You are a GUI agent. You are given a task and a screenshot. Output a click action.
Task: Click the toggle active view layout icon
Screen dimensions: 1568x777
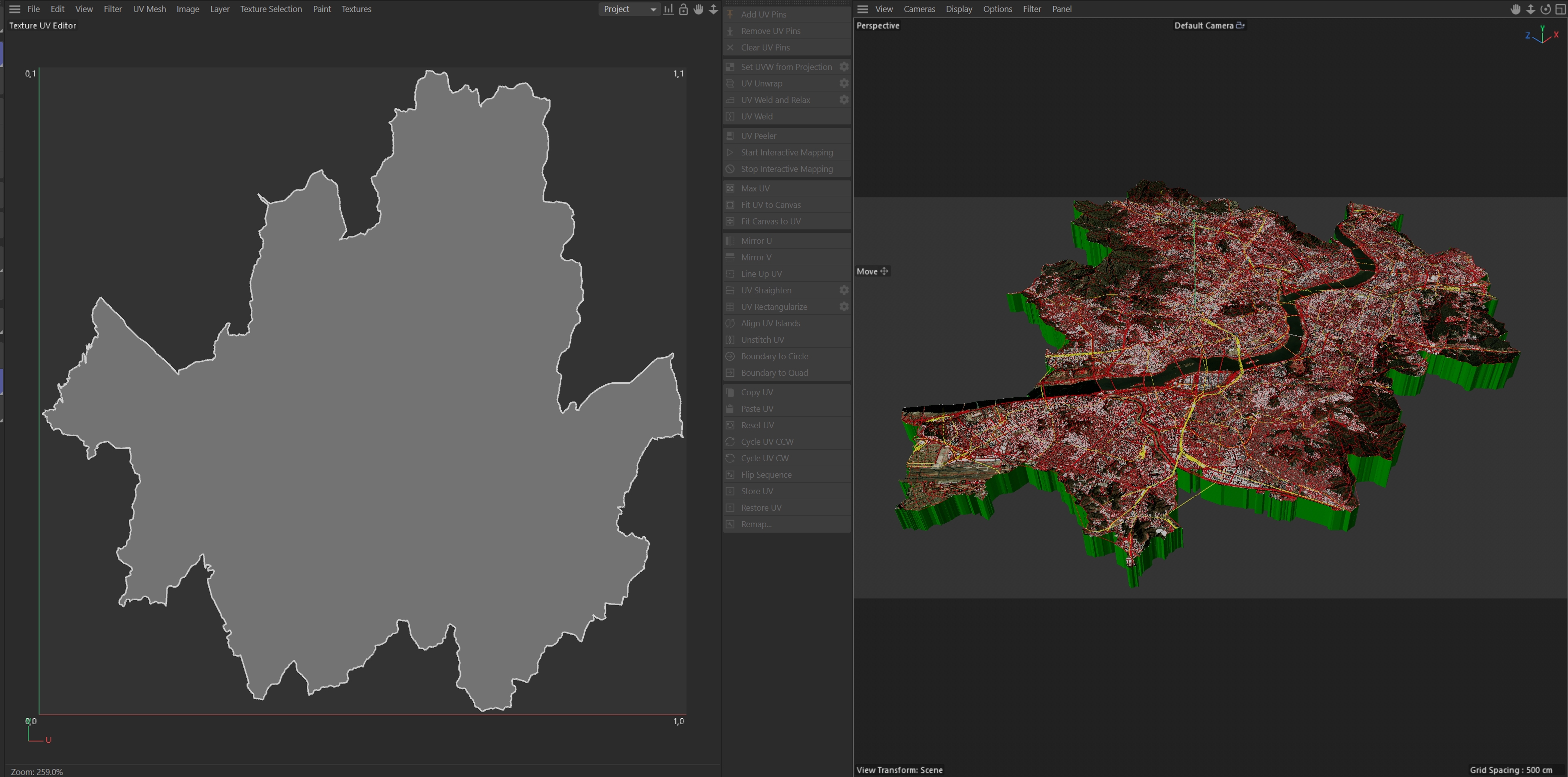pos(1560,9)
